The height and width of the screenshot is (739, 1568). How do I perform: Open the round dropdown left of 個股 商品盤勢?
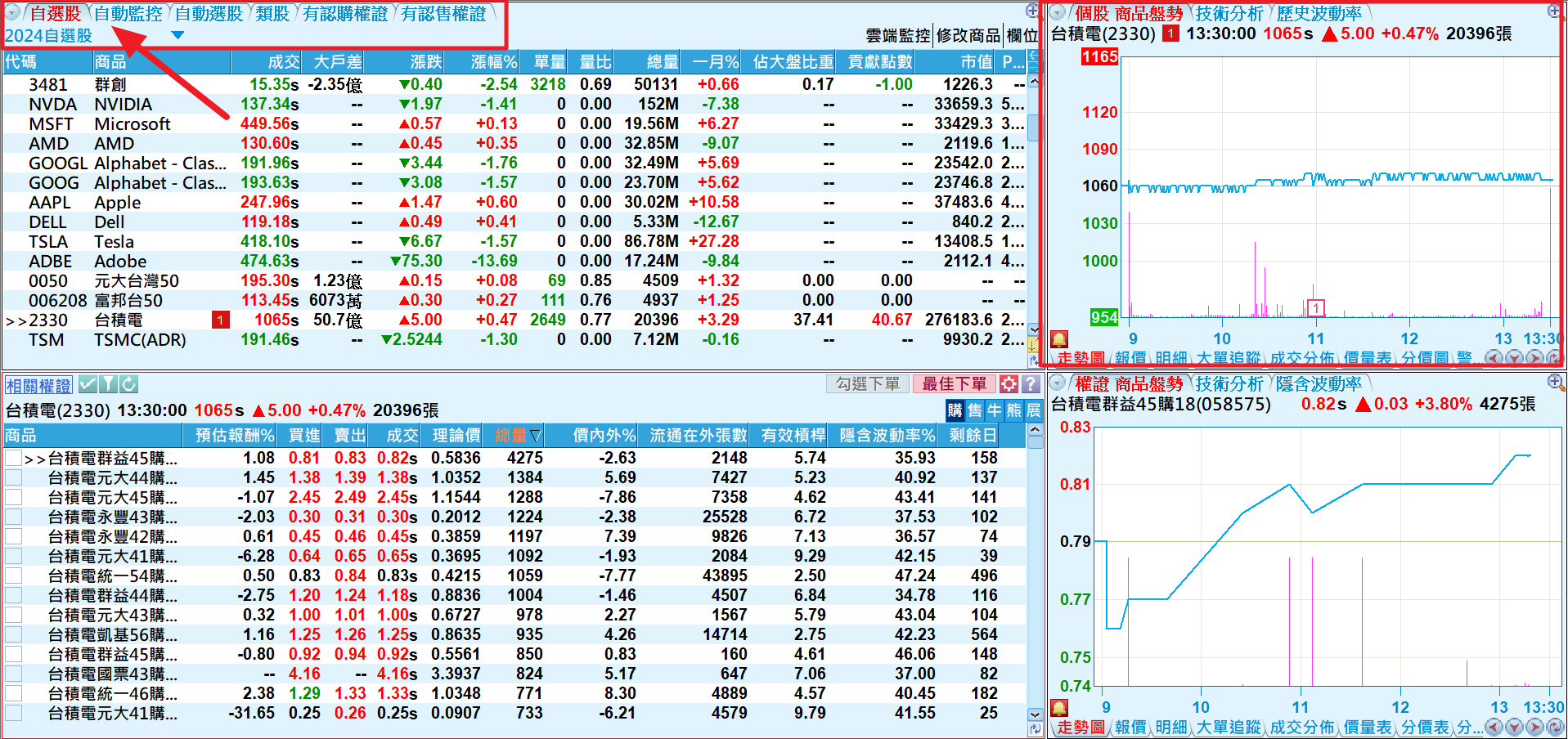(x=1058, y=13)
